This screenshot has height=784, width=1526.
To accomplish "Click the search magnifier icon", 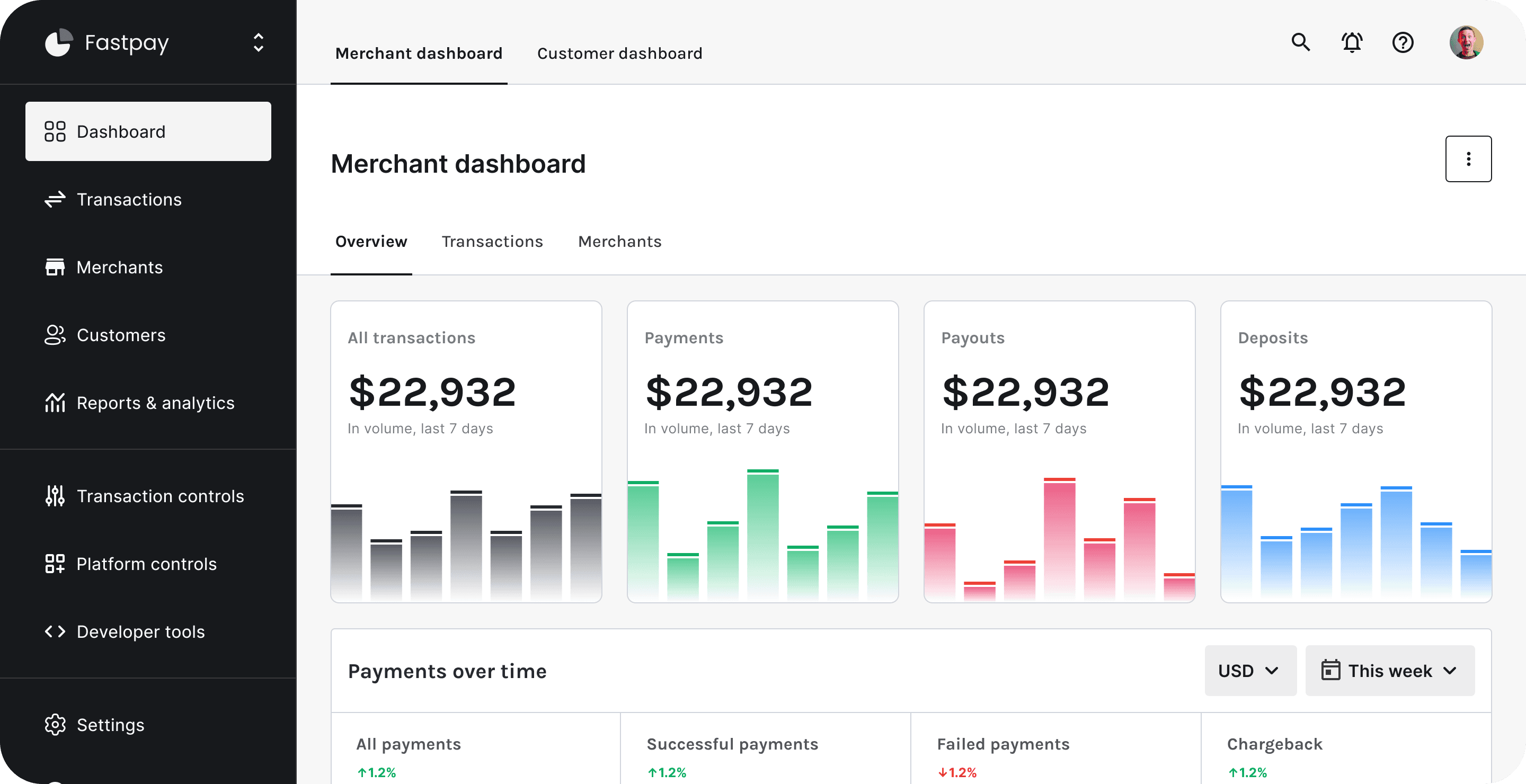I will coord(1300,42).
